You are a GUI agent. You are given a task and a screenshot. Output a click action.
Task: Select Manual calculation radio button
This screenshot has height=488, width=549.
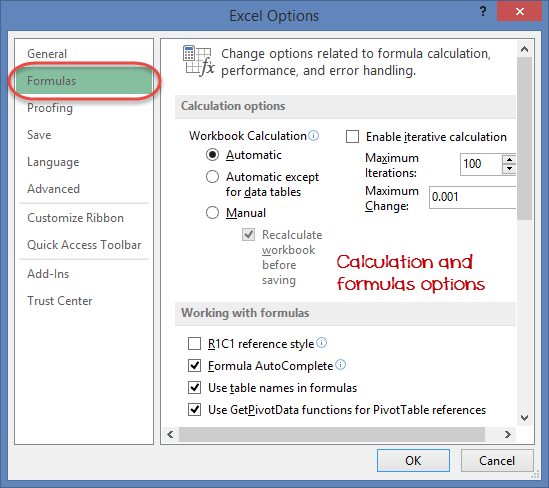pyautogui.click(x=212, y=212)
